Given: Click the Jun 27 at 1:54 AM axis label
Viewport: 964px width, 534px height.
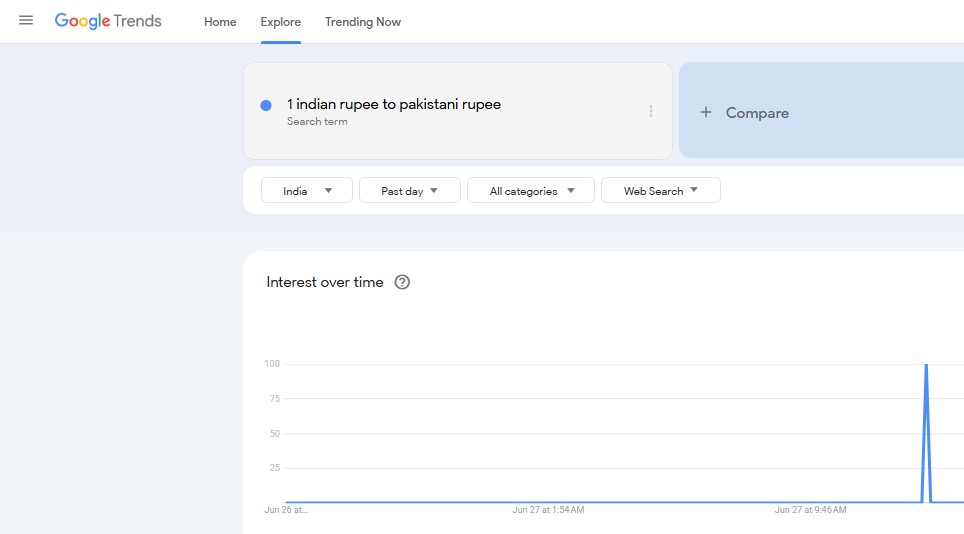Looking at the screenshot, I should tap(548, 510).
